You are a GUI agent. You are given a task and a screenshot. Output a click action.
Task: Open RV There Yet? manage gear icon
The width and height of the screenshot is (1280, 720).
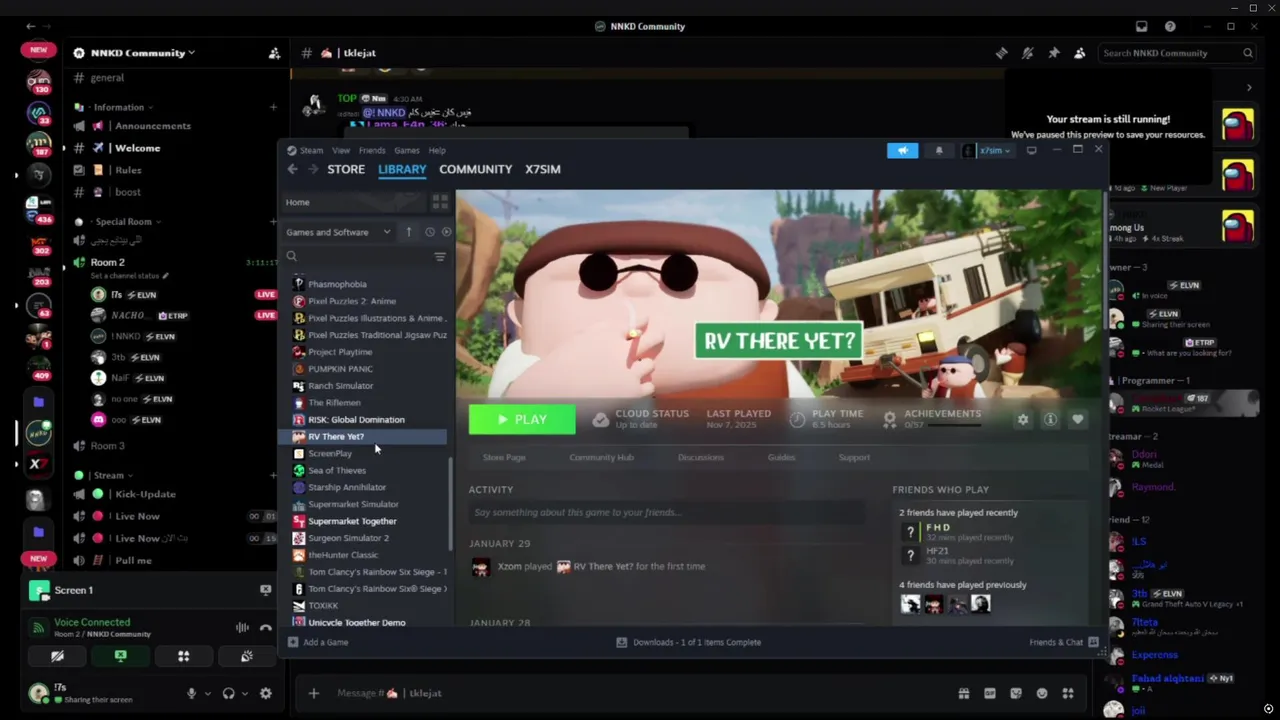pyautogui.click(x=1022, y=420)
